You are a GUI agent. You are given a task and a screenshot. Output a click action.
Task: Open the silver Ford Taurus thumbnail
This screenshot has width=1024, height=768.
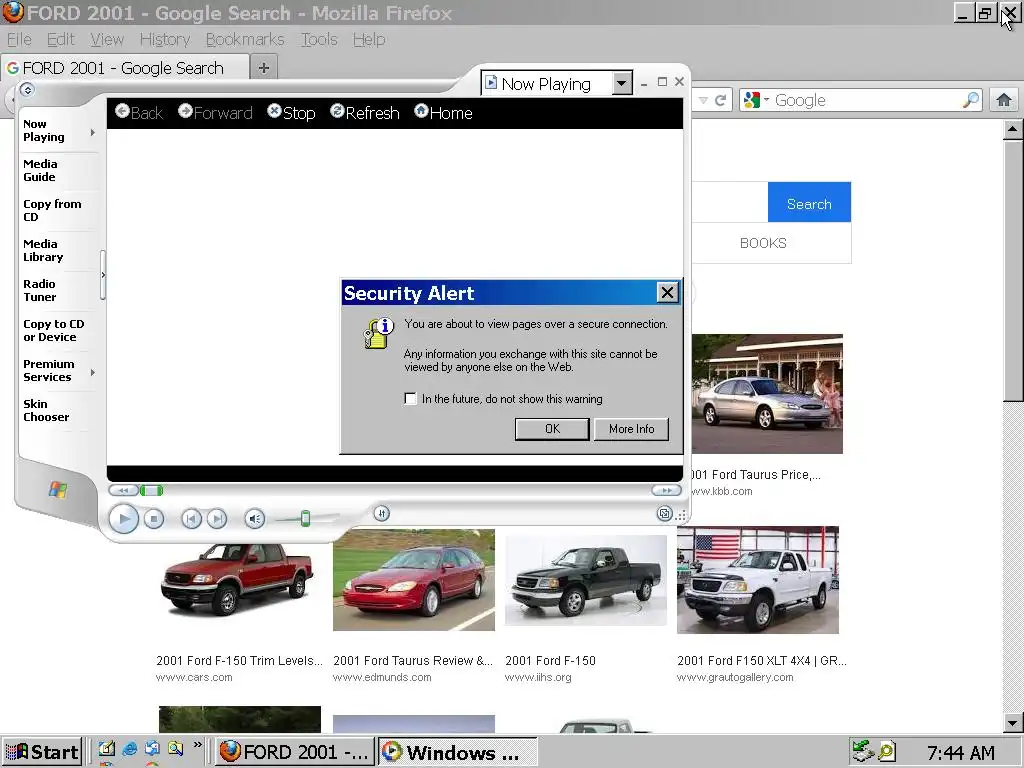(767, 394)
